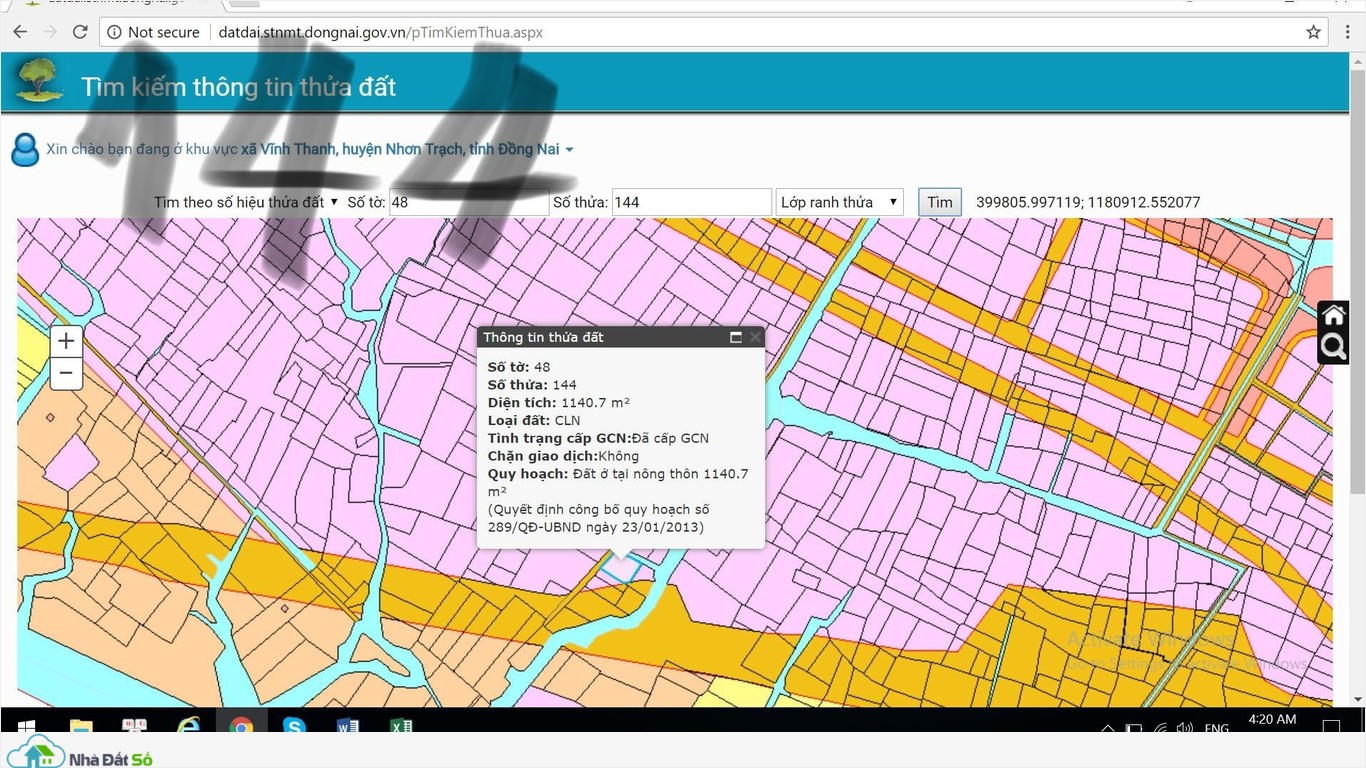Open the Not secure site info icon

(114, 32)
